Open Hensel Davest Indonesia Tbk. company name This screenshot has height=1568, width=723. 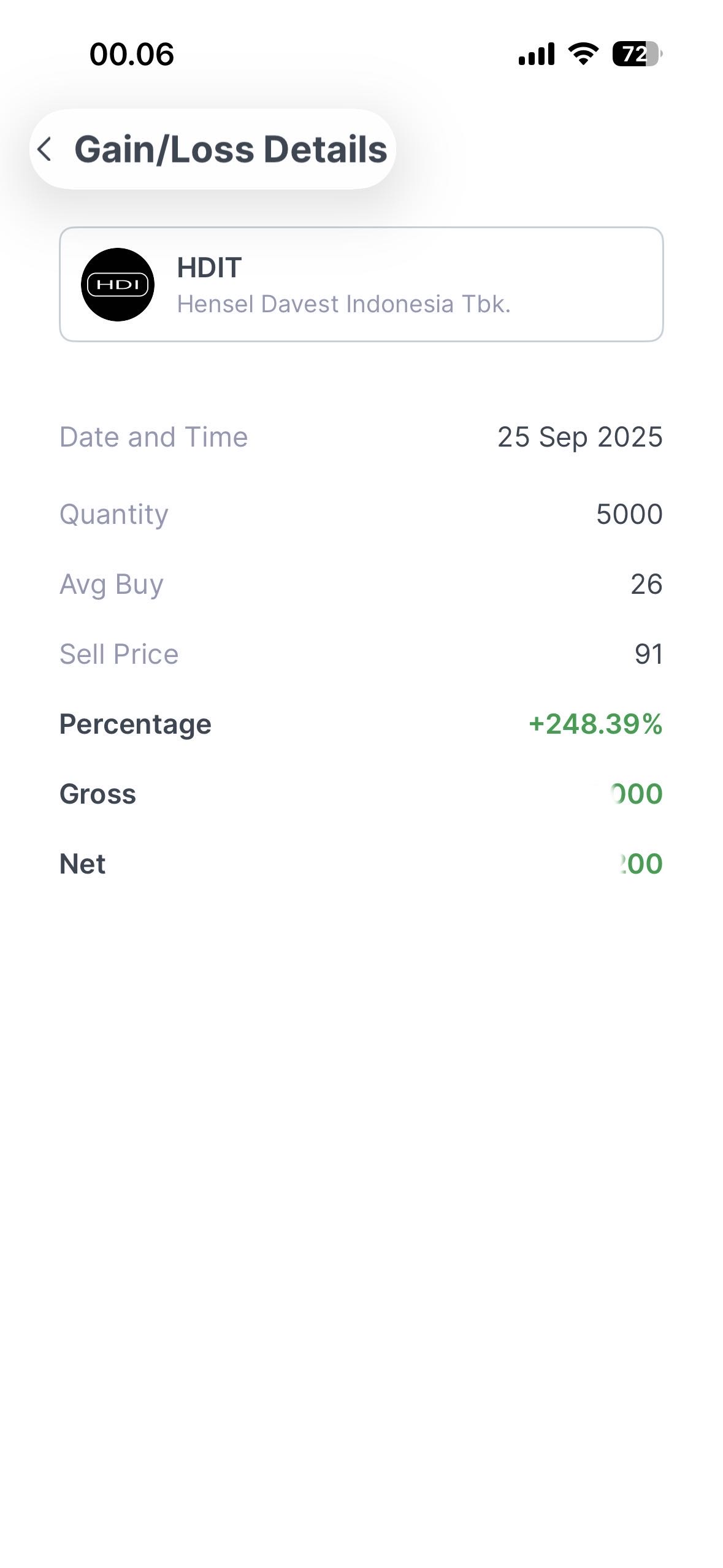[343, 304]
